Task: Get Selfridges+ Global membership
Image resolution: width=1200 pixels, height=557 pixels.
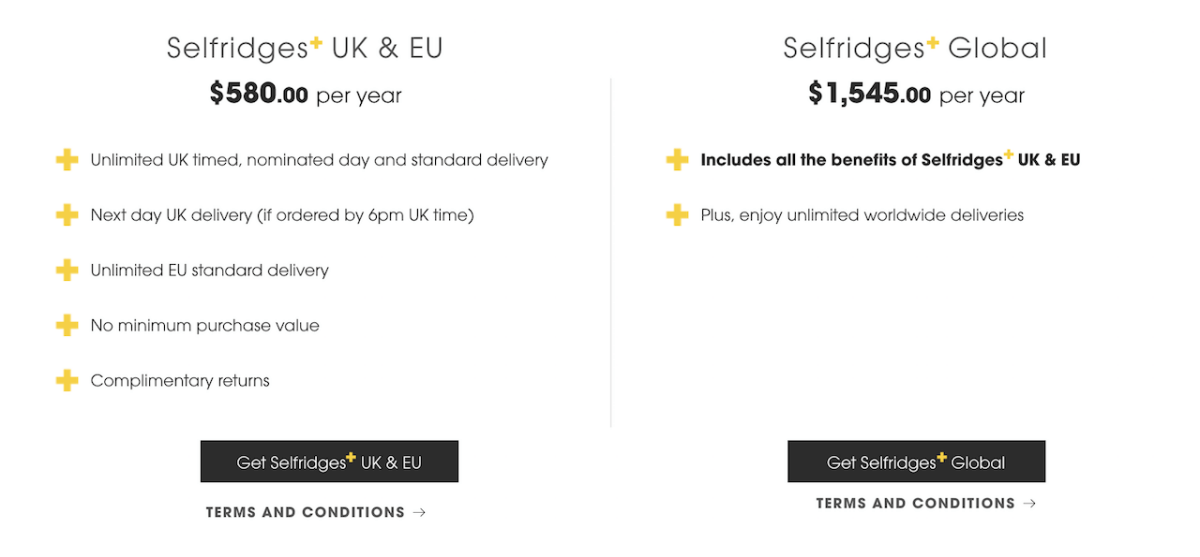Action: click(x=916, y=462)
